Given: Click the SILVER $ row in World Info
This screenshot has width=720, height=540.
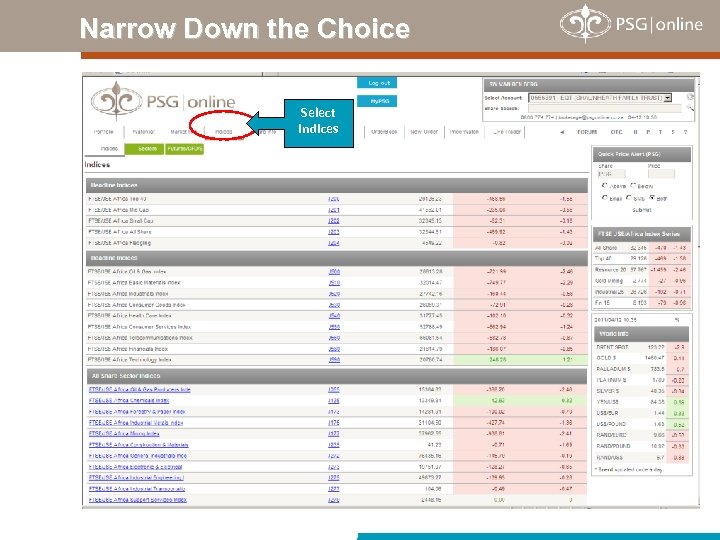Looking at the screenshot, I should [x=641, y=391].
